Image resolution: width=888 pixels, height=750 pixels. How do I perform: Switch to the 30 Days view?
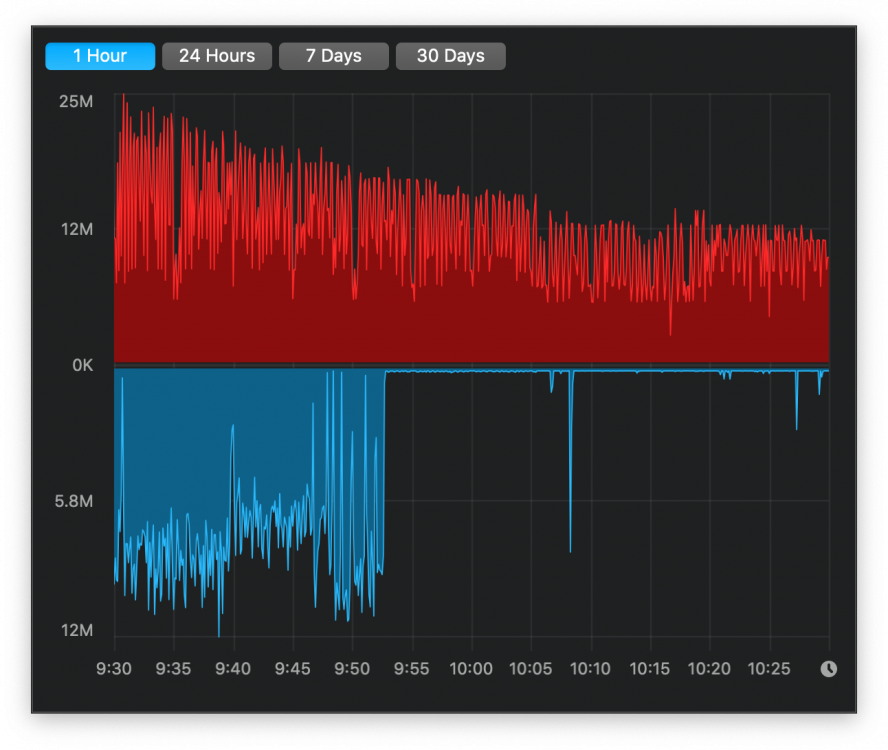pyautogui.click(x=451, y=56)
